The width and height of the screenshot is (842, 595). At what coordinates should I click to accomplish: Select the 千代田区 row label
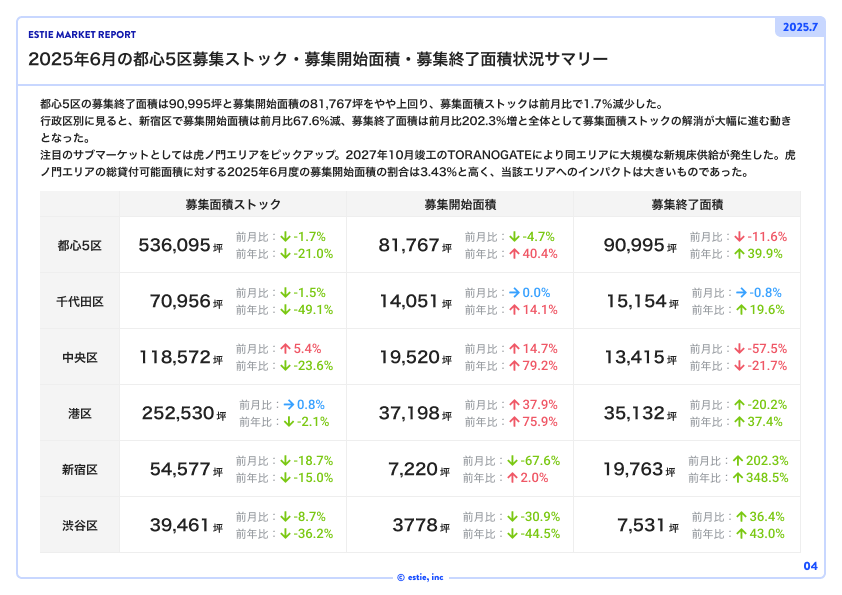click(x=80, y=302)
